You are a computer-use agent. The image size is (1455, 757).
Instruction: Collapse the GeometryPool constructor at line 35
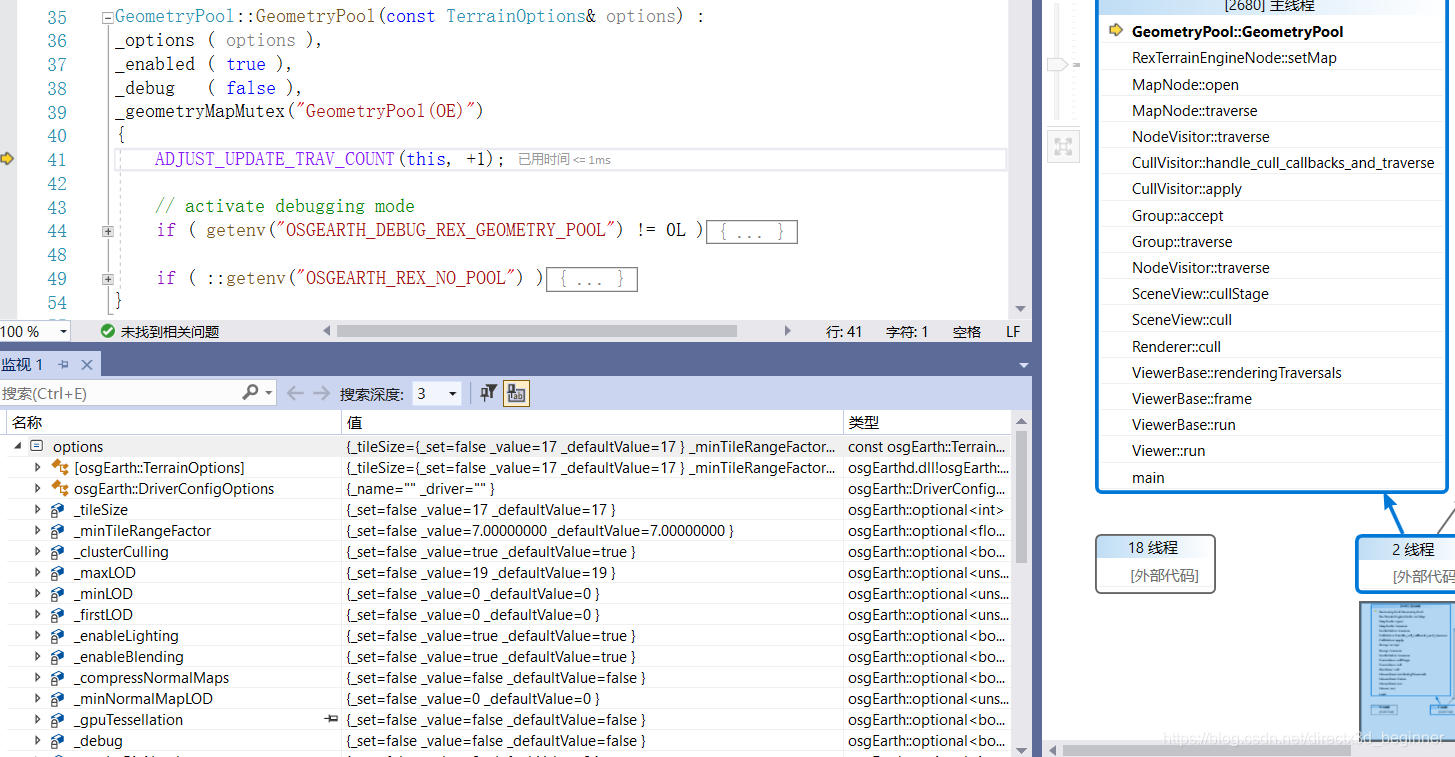[x=107, y=17]
